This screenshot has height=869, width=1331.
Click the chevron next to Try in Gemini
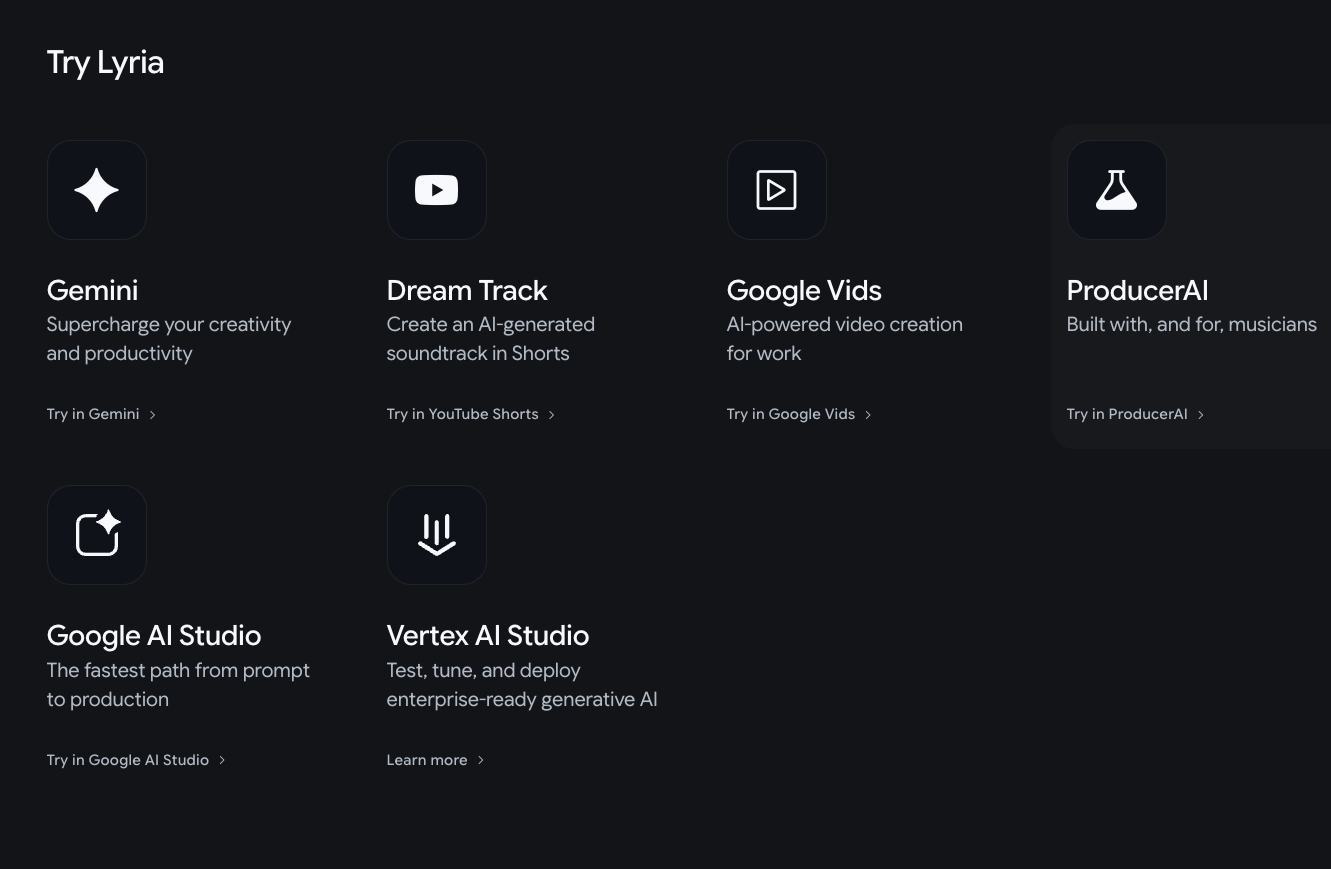click(x=153, y=415)
